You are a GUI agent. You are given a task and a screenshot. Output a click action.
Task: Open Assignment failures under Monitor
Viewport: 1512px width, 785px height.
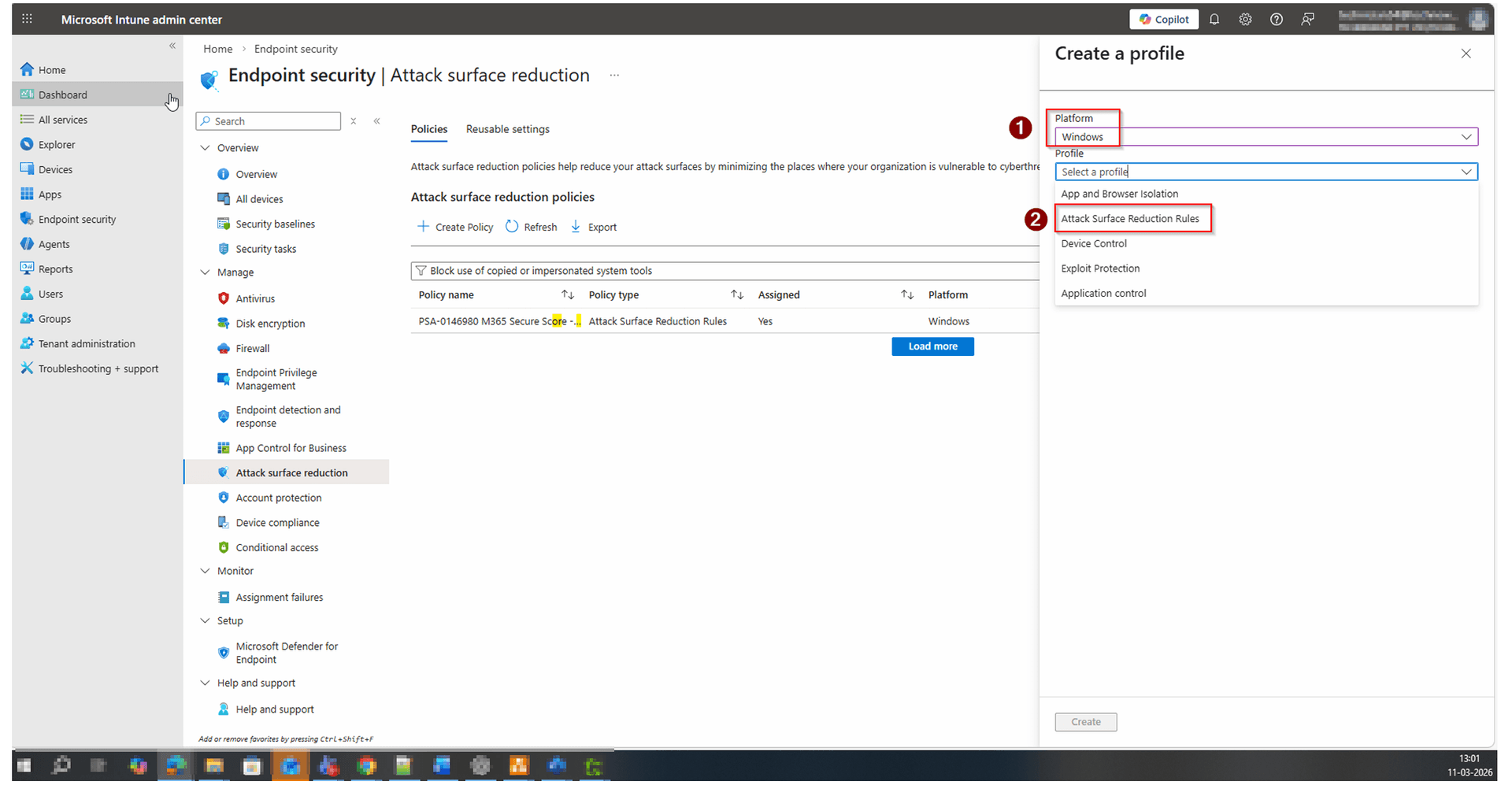280,598
